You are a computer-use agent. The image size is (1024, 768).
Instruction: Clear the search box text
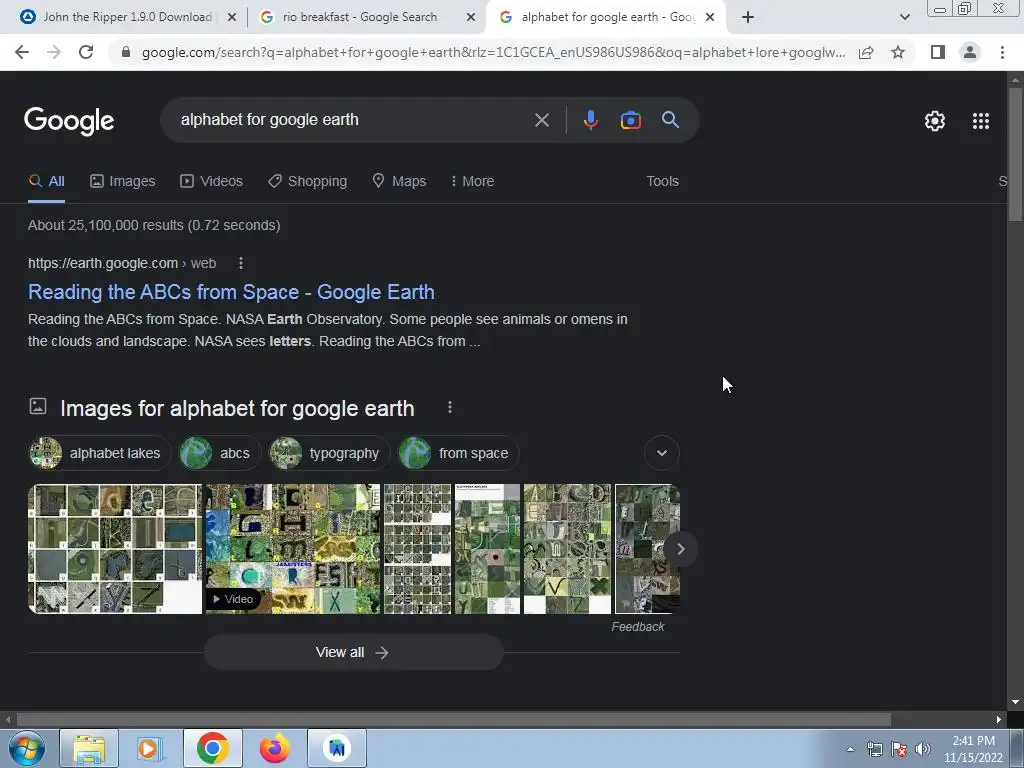541,120
